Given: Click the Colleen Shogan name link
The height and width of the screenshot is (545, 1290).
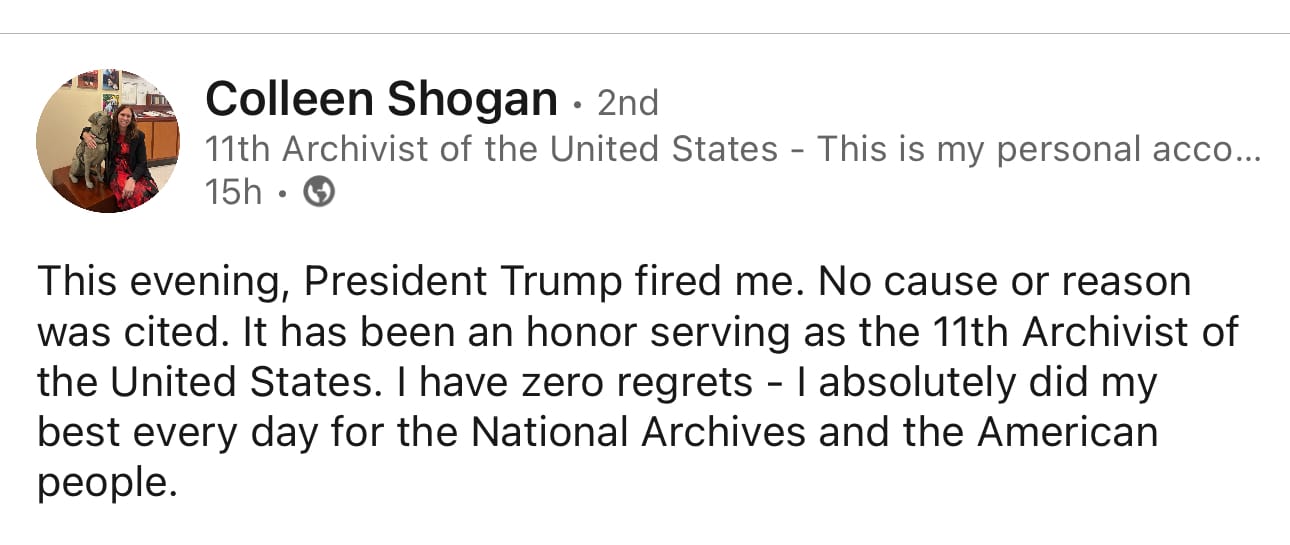Looking at the screenshot, I should [x=381, y=99].
